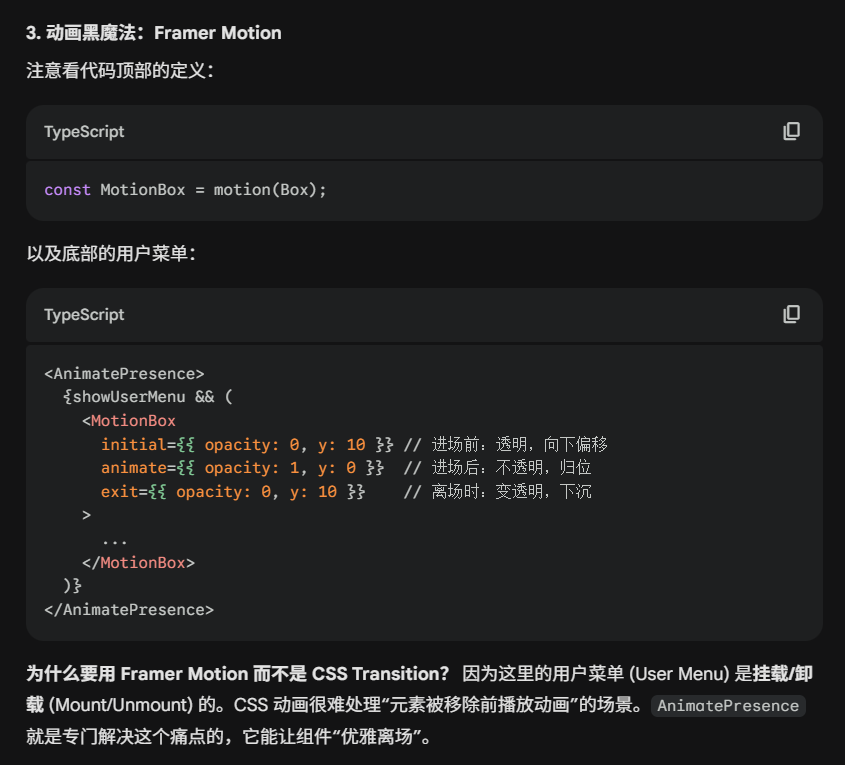Click the TypeScript label on second code block
This screenshot has width=845, height=765.
coord(84,315)
